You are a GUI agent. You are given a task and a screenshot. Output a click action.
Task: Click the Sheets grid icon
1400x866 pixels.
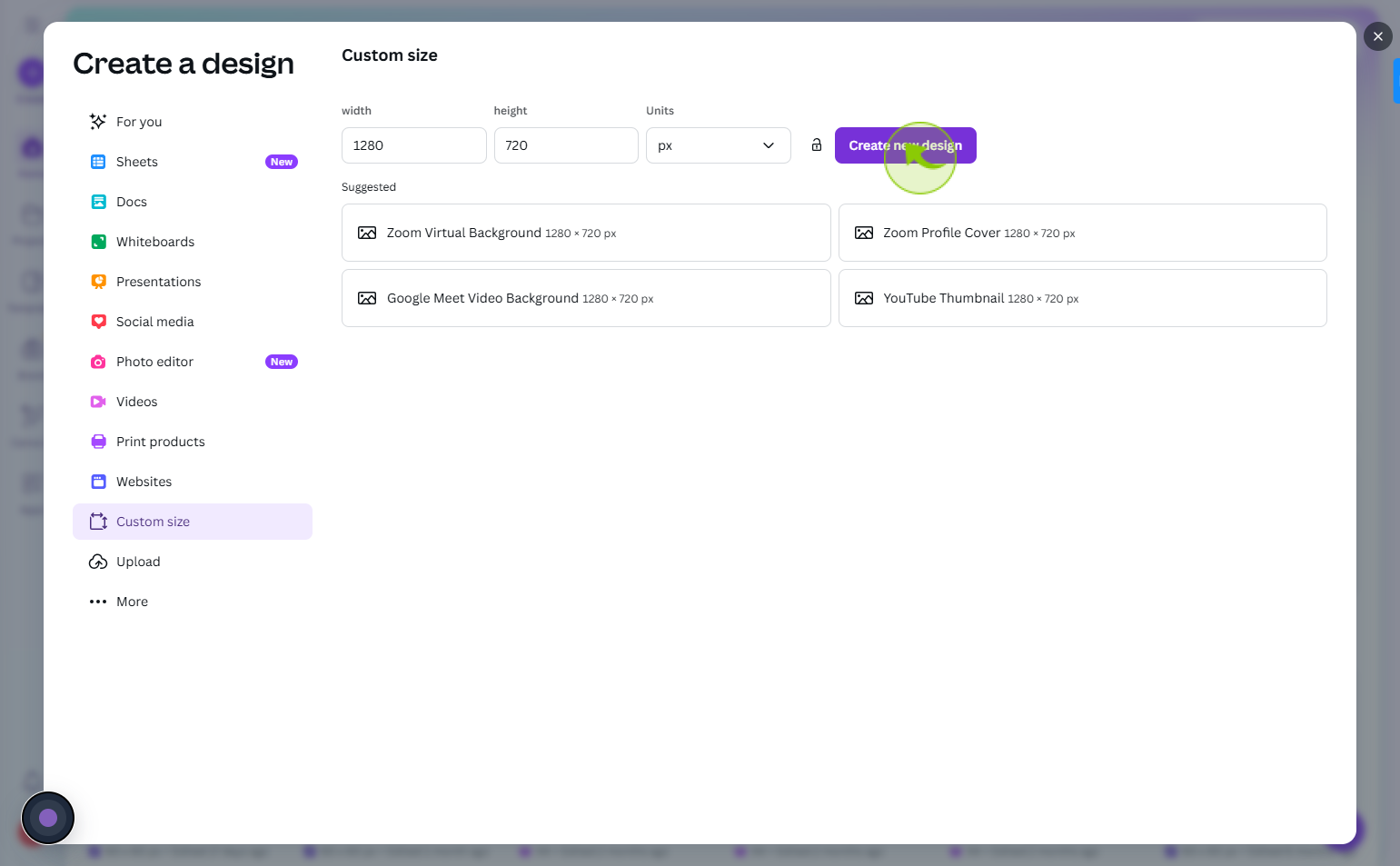point(98,162)
